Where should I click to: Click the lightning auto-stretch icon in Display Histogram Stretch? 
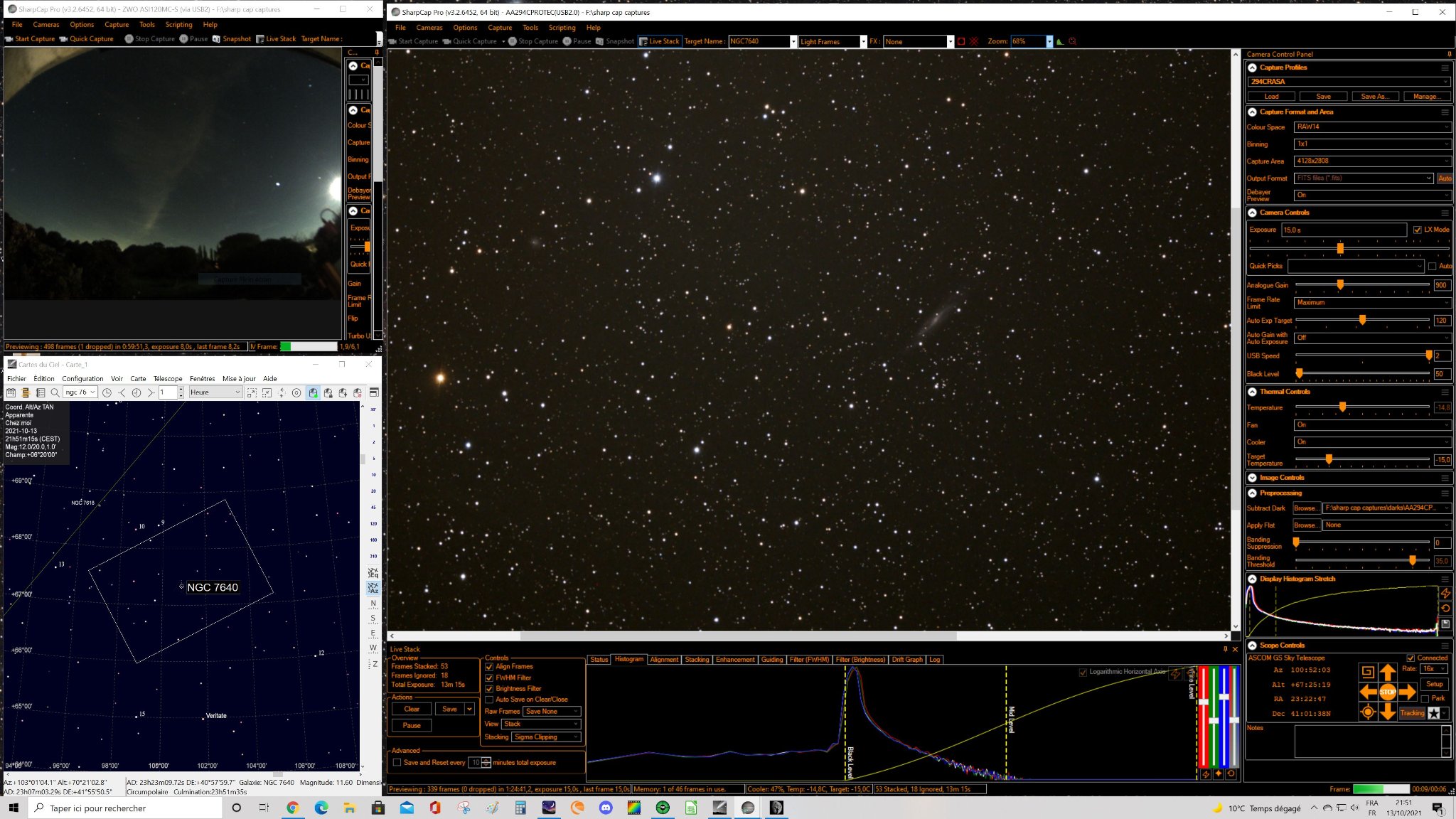pyautogui.click(x=1445, y=593)
